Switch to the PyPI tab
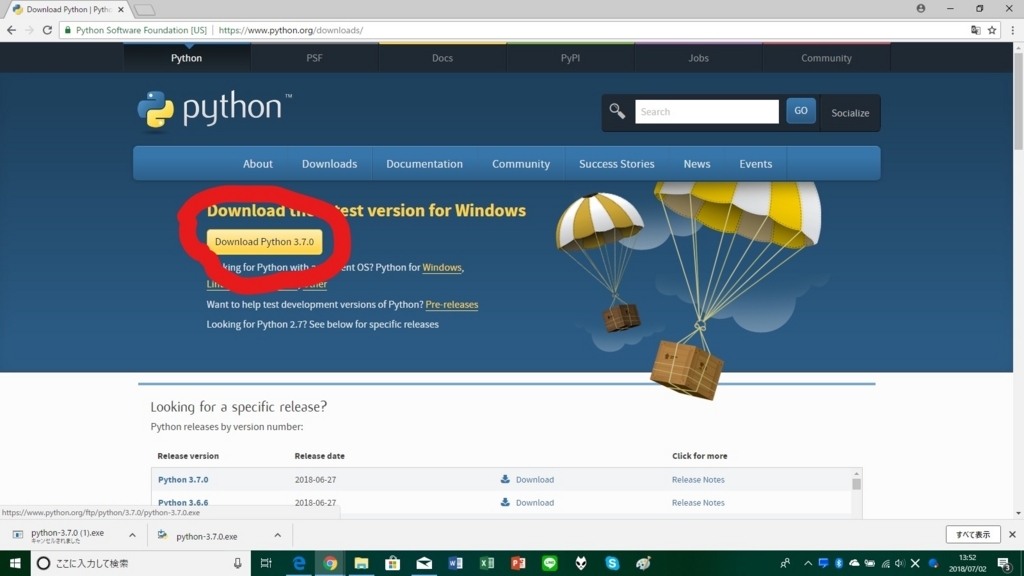Image resolution: width=1024 pixels, height=576 pixels. point(570,57)
